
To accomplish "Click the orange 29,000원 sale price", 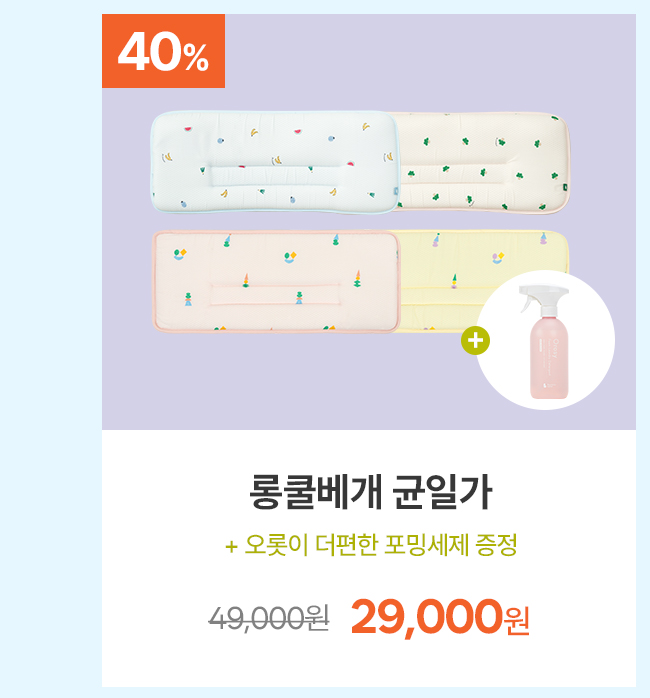I will tap(440, 617).
